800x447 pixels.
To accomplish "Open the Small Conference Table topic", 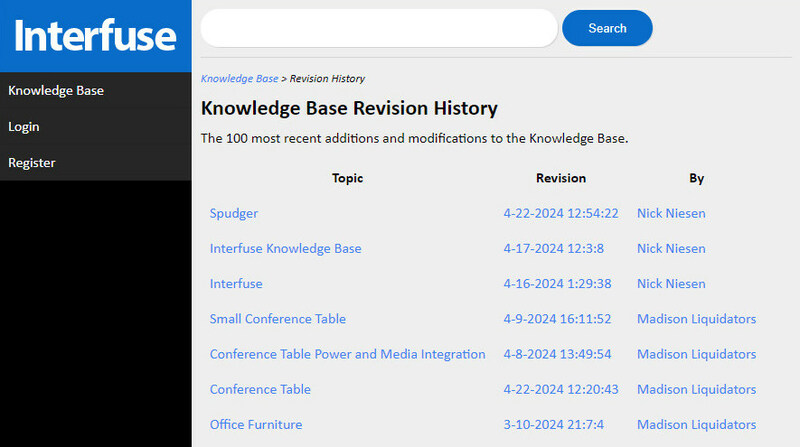I will pos(278,319).
